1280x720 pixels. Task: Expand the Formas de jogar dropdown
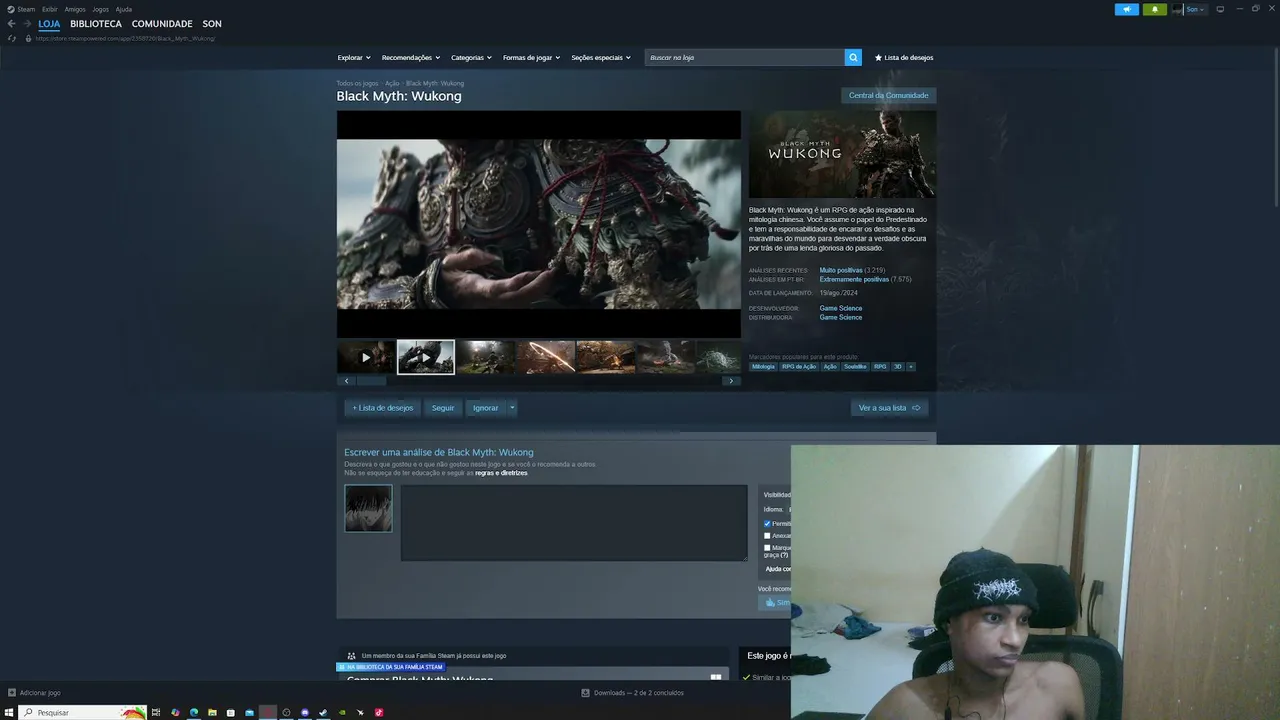(x=531, y=58)
